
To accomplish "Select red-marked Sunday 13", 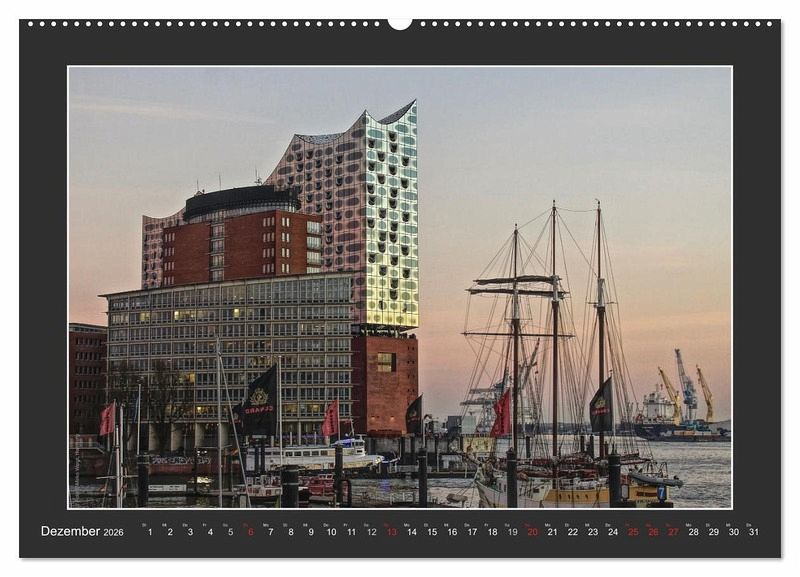I will pos(391,532).
